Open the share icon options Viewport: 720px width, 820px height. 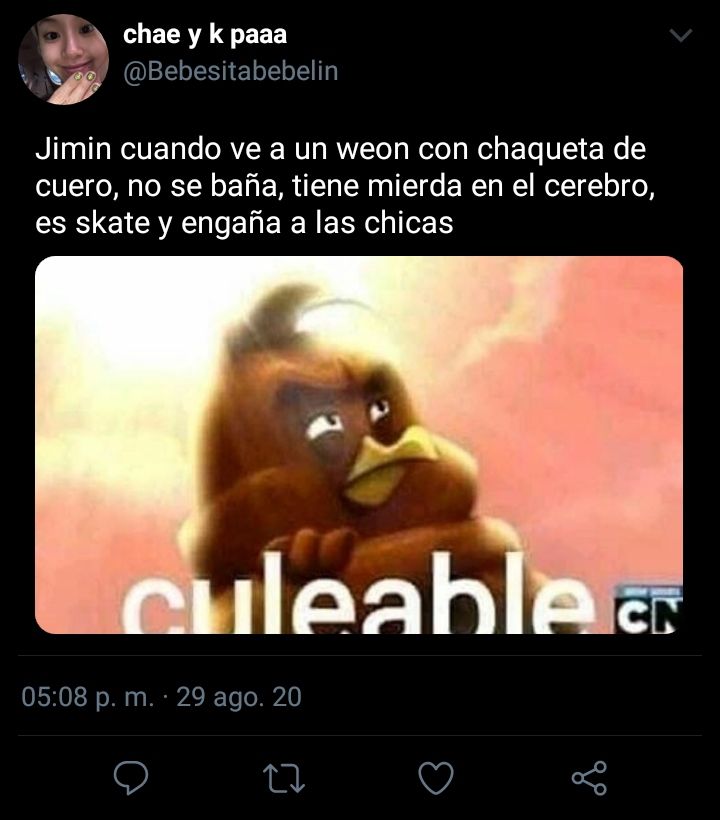point(589,778)
